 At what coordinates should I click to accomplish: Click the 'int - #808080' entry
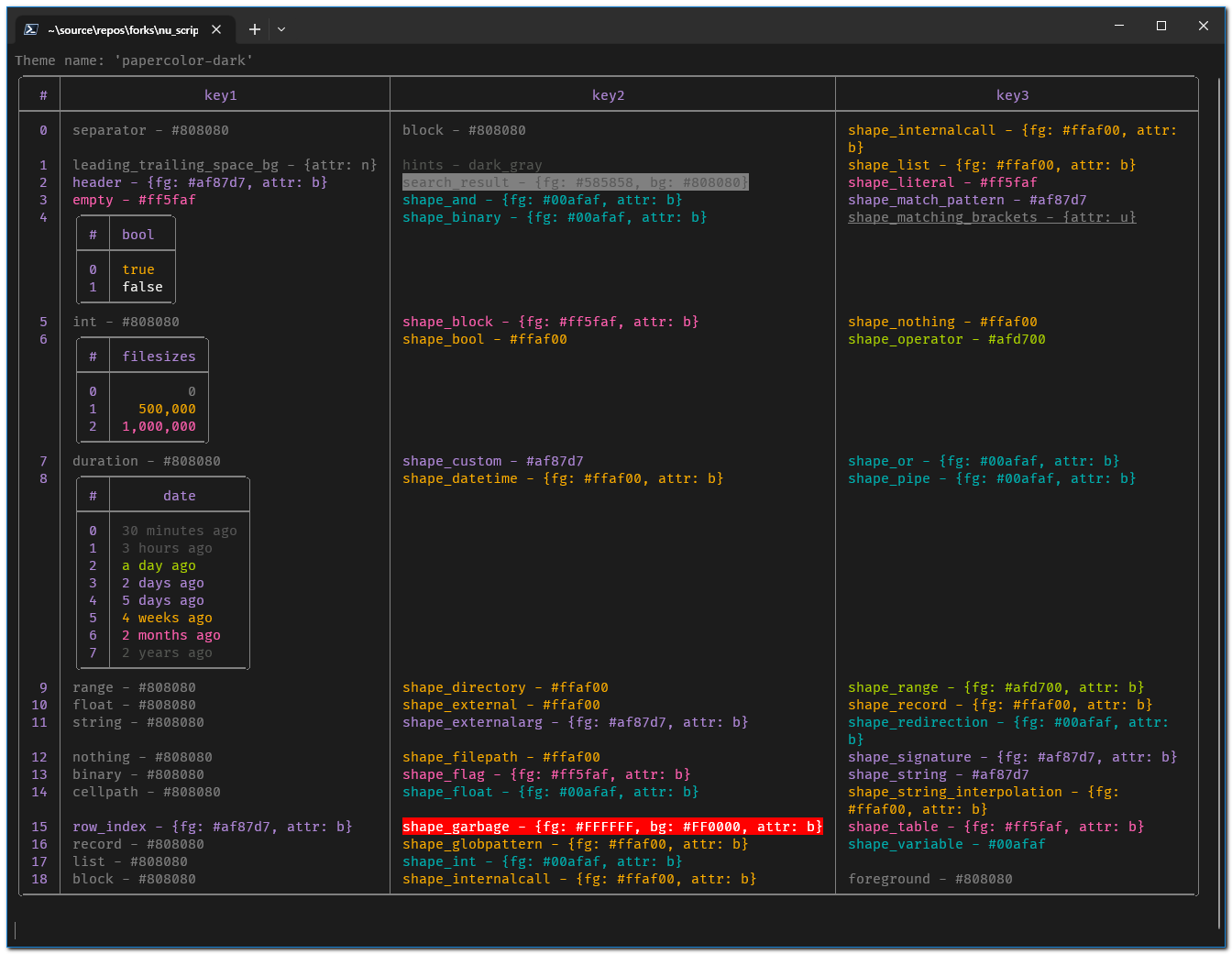(x=126, y=322)
